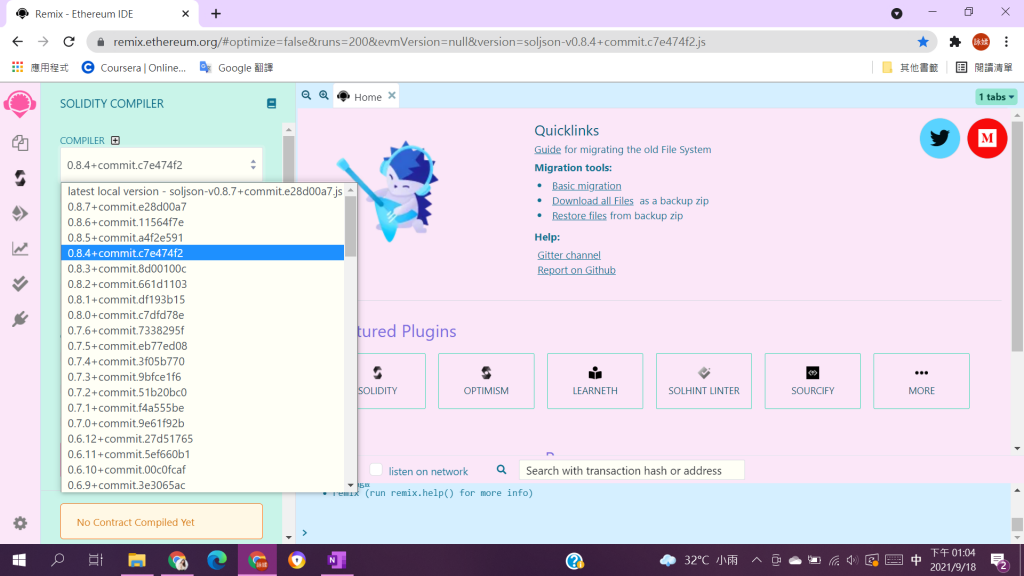The width and height of the screenshot is (1024, 576).
Task: Open the compiler documentation icon
Action: [x=271, y=103]
